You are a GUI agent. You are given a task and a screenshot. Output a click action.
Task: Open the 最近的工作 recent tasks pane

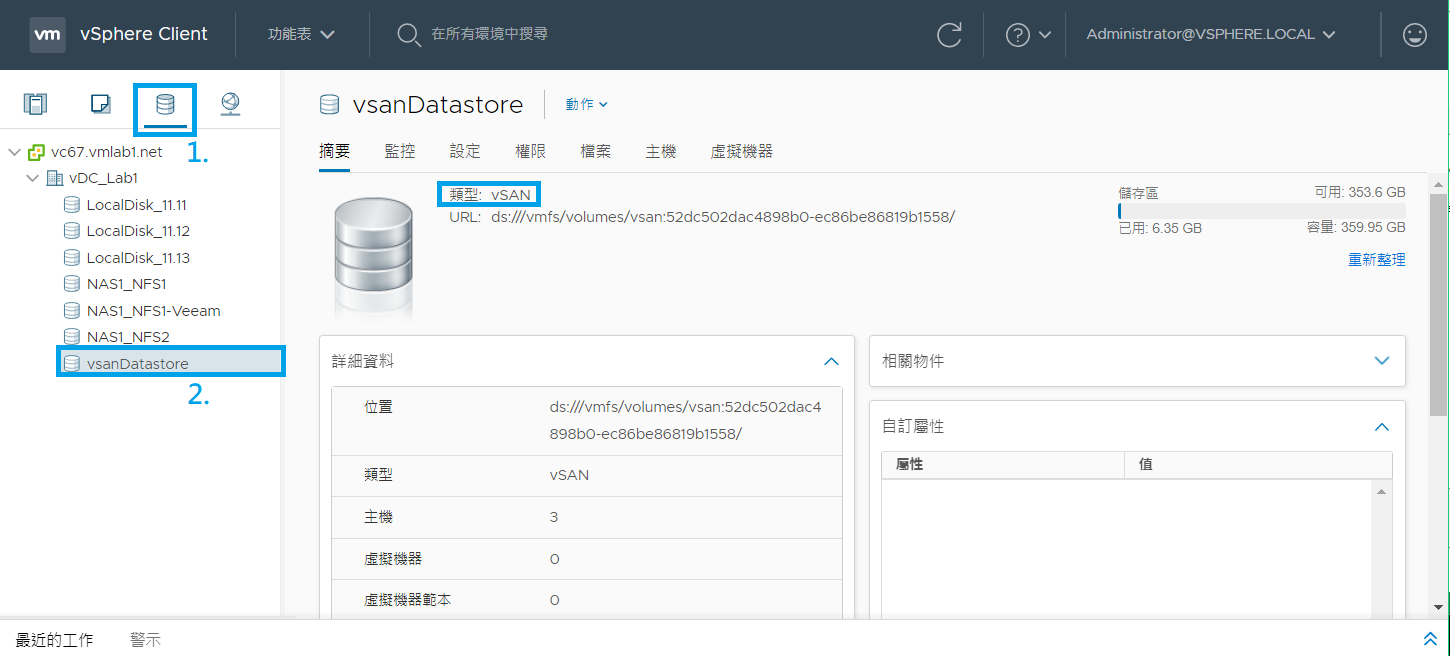[x=55, y=638]
